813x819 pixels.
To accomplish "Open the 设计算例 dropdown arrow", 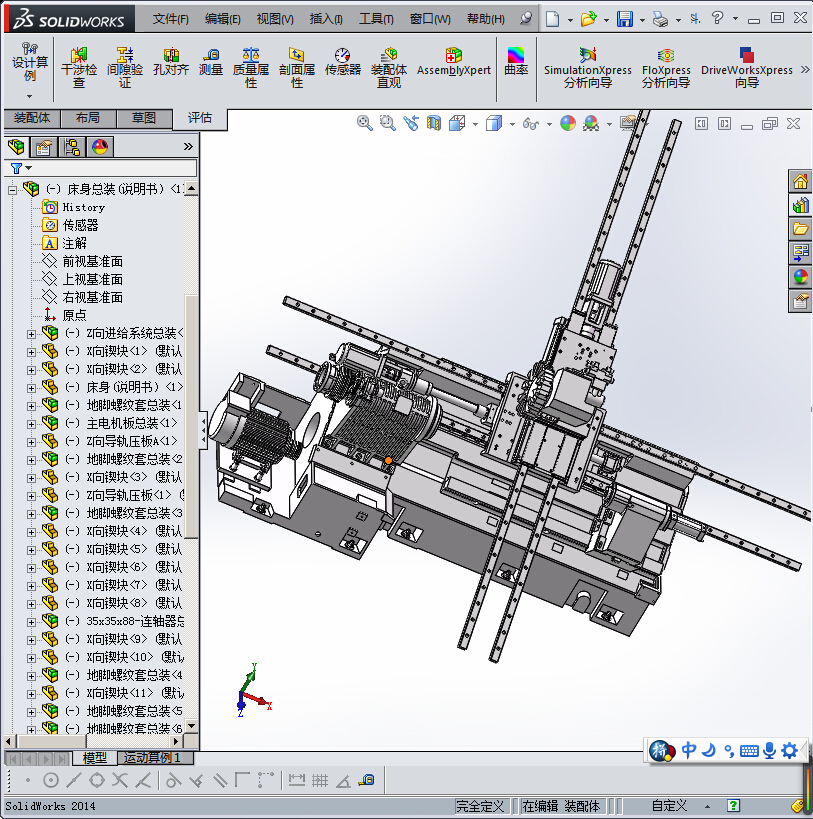I will [29, 96].
